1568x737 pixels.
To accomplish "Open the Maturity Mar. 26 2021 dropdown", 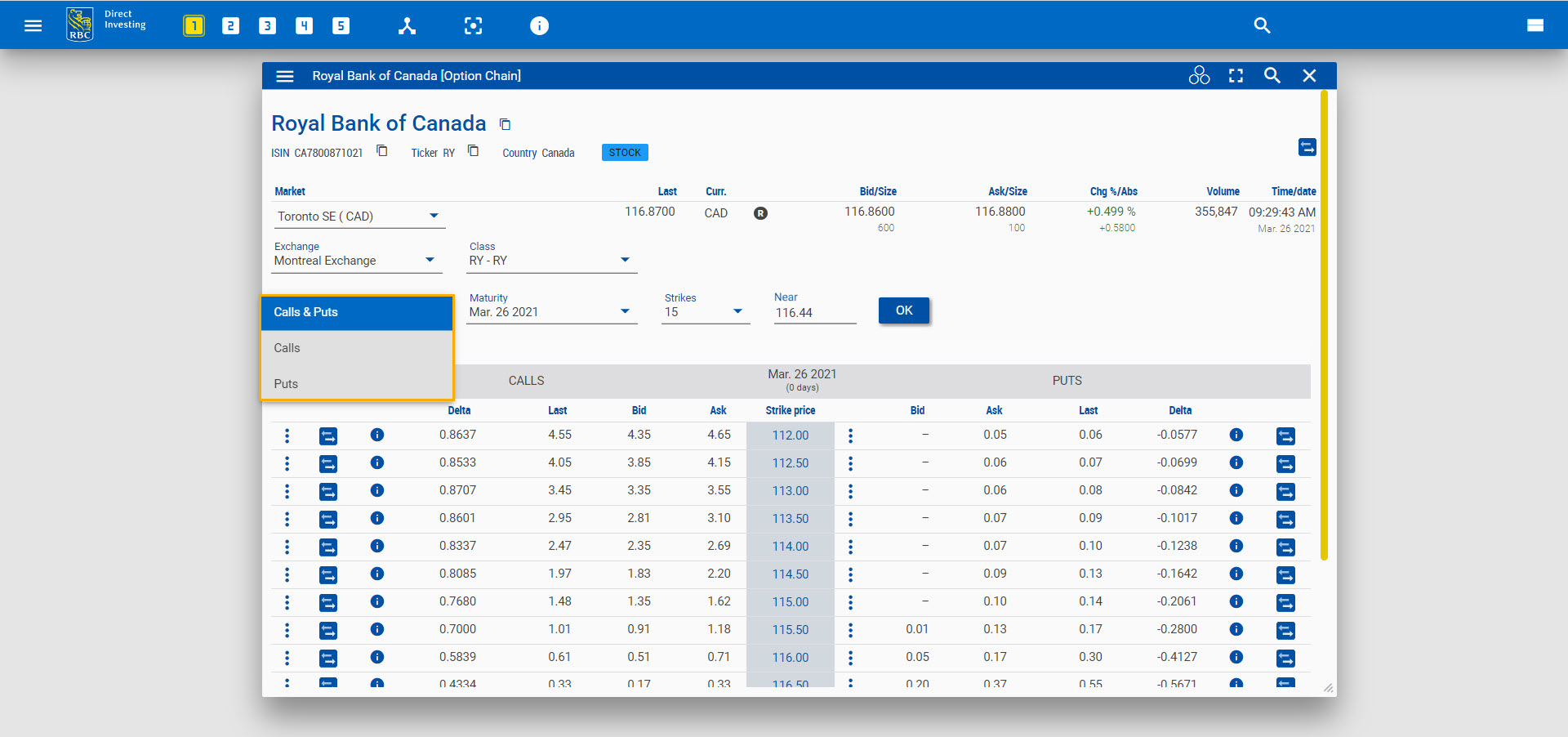I will click(551, 312).
